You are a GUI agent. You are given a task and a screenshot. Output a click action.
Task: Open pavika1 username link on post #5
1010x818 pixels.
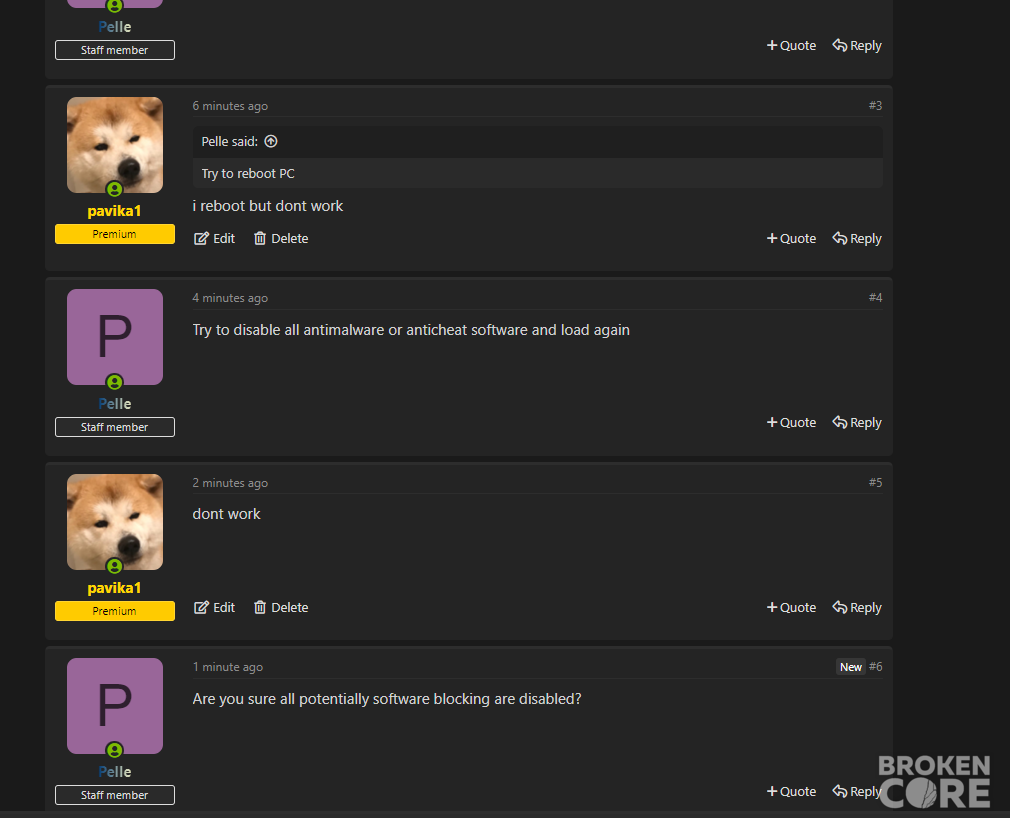[x=114, y=588]
